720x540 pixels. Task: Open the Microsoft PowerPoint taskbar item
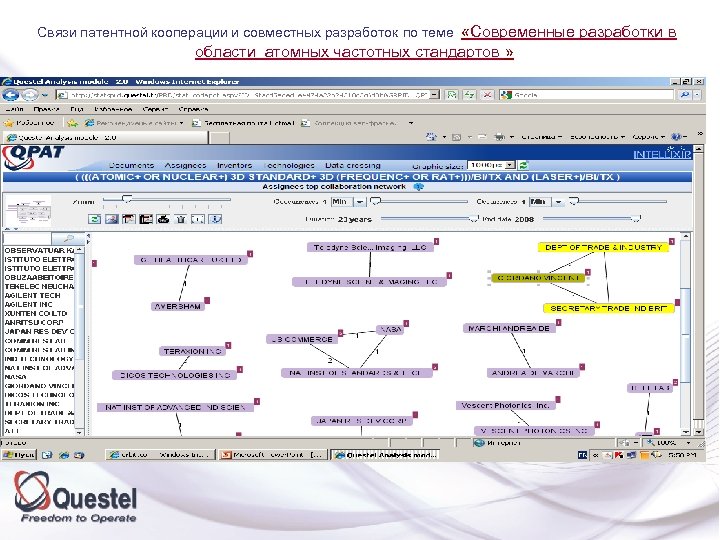click(x=273, y=455)
